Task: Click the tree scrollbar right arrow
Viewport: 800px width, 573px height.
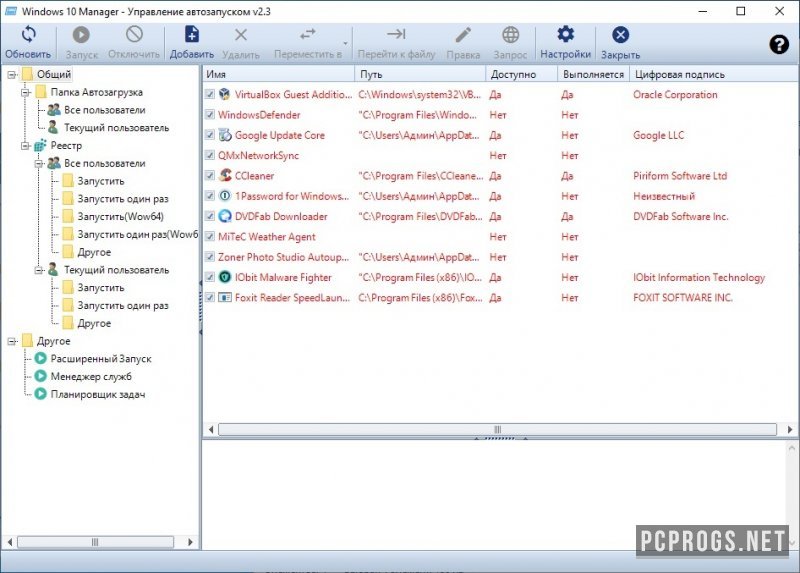Action: point(190,542)
